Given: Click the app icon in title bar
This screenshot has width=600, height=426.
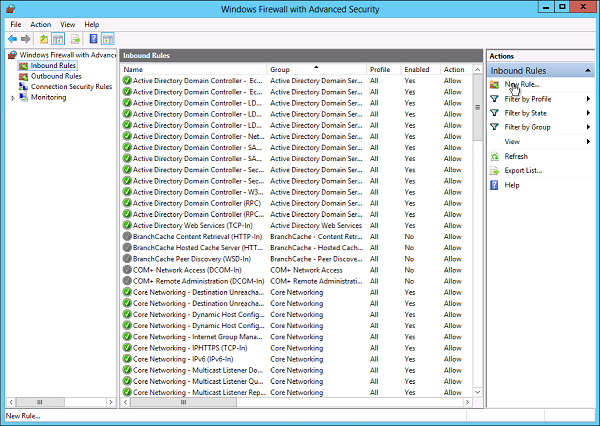Looking at the screenshot, I should (x=11, y=8).
